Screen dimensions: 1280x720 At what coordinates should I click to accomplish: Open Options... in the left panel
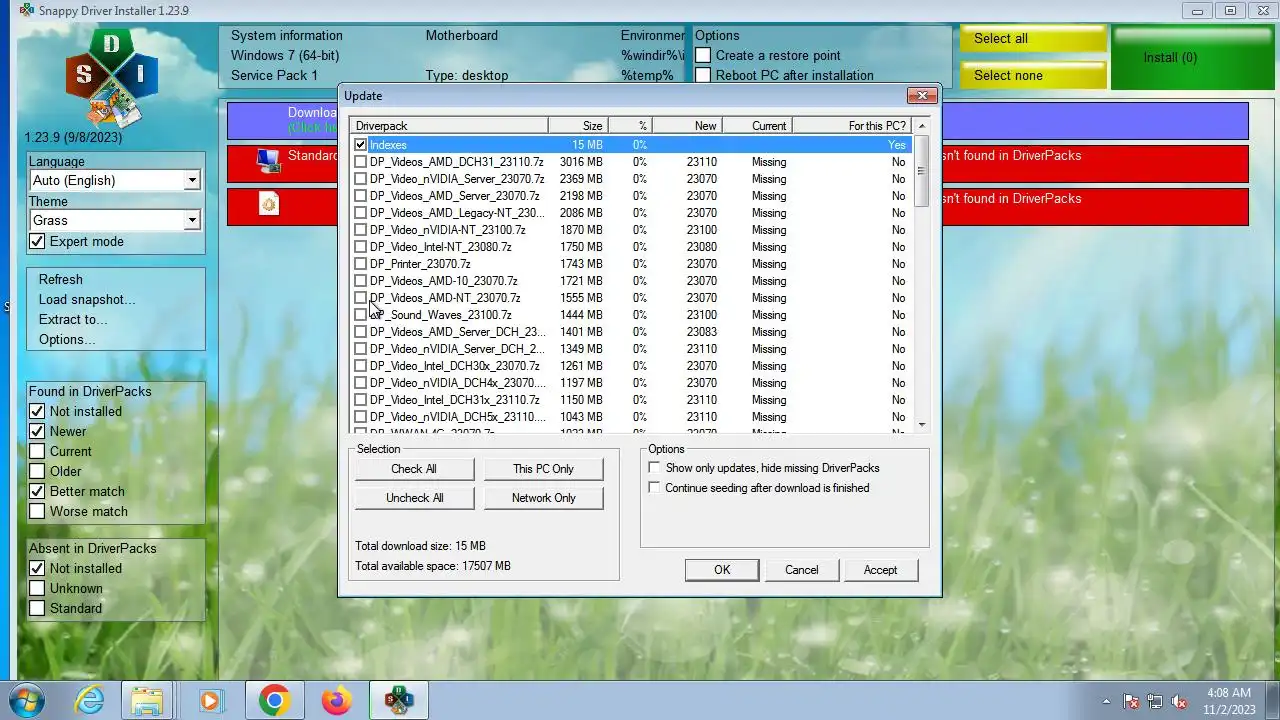click(x=67, y=339)
